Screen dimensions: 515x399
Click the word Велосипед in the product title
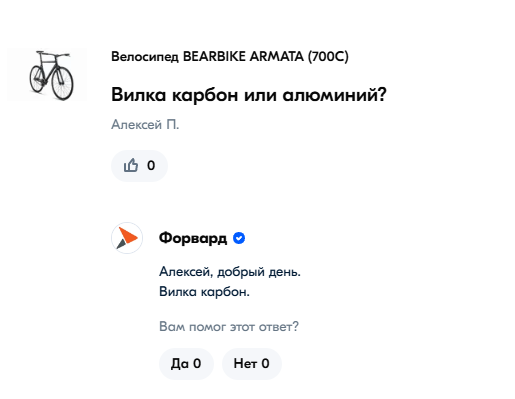tap(145, 57)
